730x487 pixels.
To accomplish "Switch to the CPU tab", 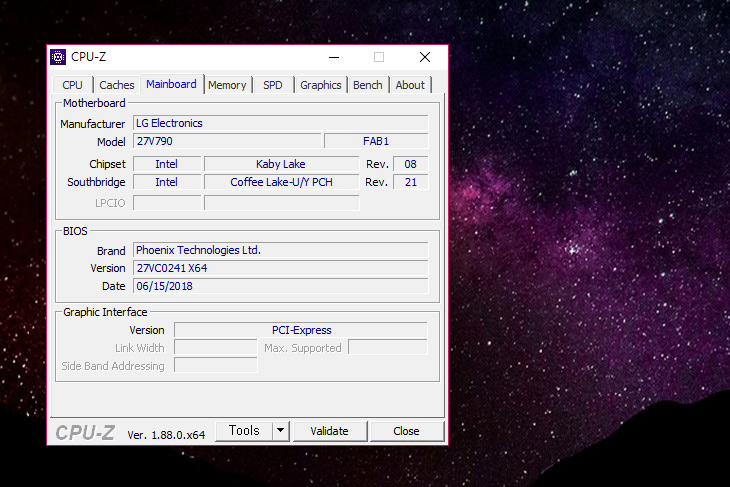I will pos(72,85).
